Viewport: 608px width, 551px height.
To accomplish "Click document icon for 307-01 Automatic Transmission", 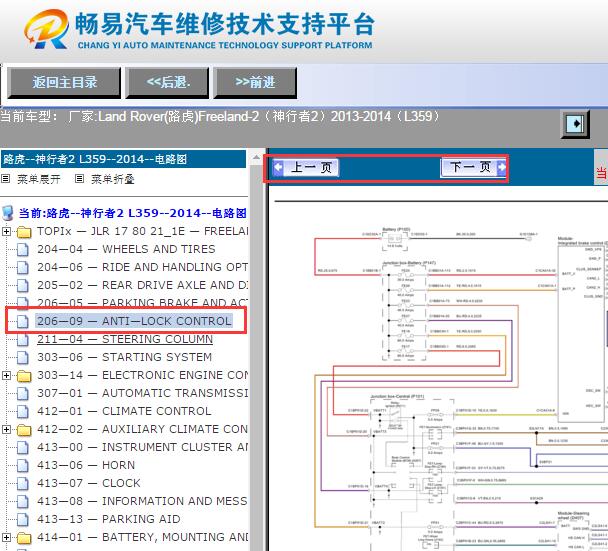I will (23, 394).
